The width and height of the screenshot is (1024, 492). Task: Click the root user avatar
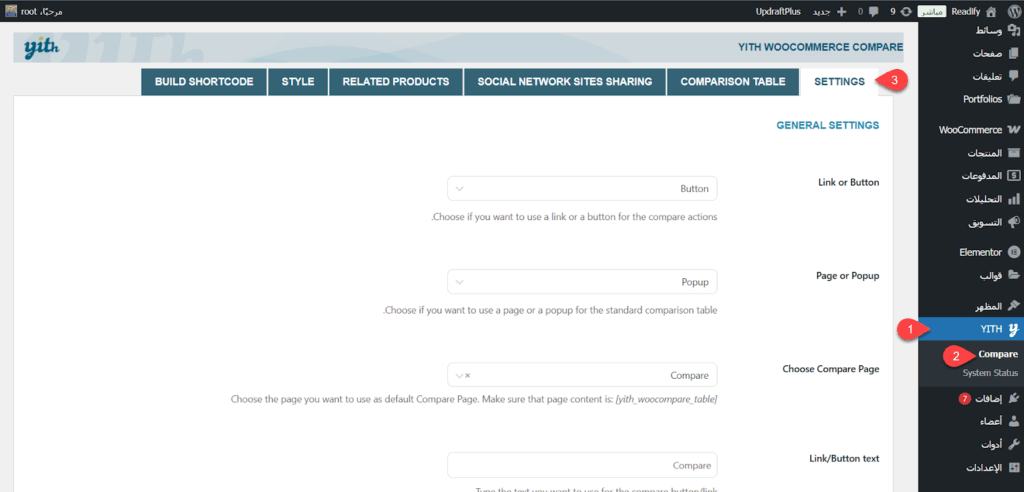[11, 11]
